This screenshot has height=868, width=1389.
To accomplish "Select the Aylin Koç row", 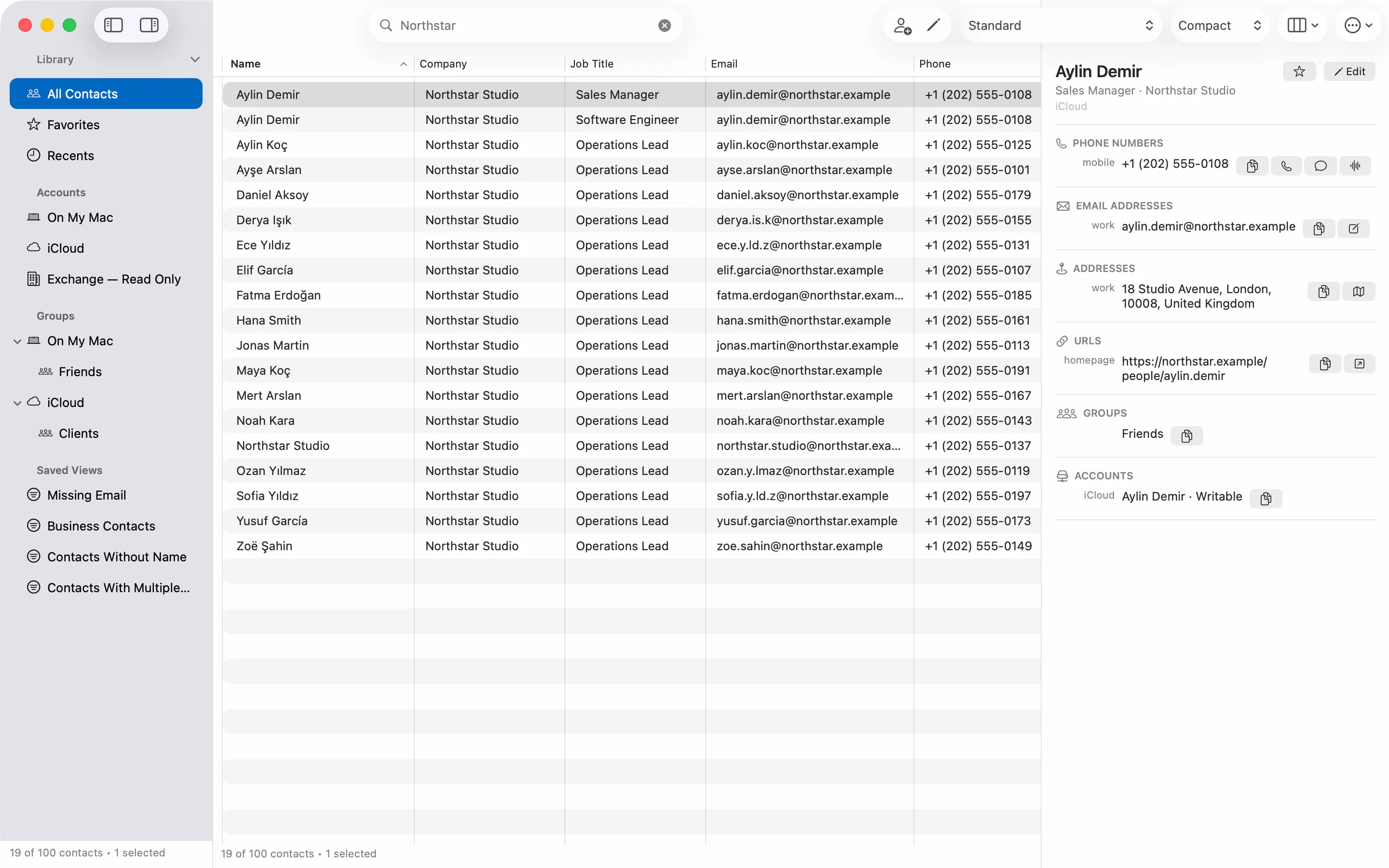I will (x=631, y=145).
